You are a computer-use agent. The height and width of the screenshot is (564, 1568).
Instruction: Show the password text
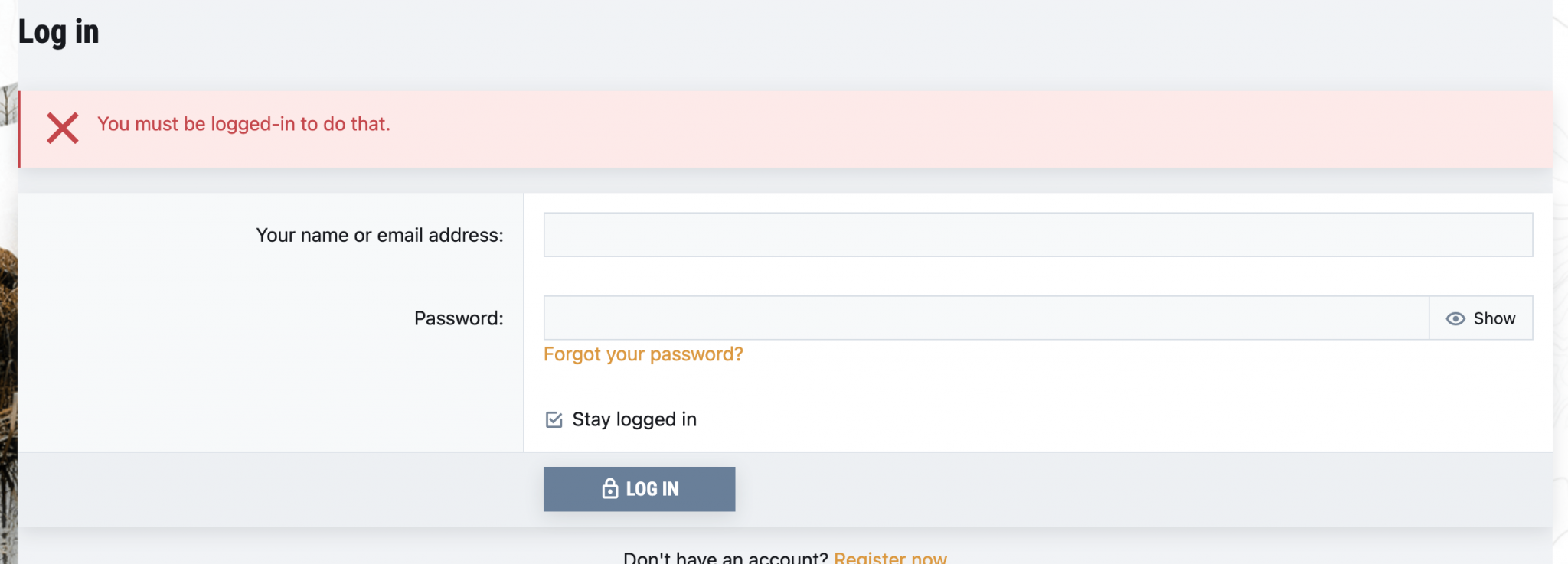coord(1481,318)
